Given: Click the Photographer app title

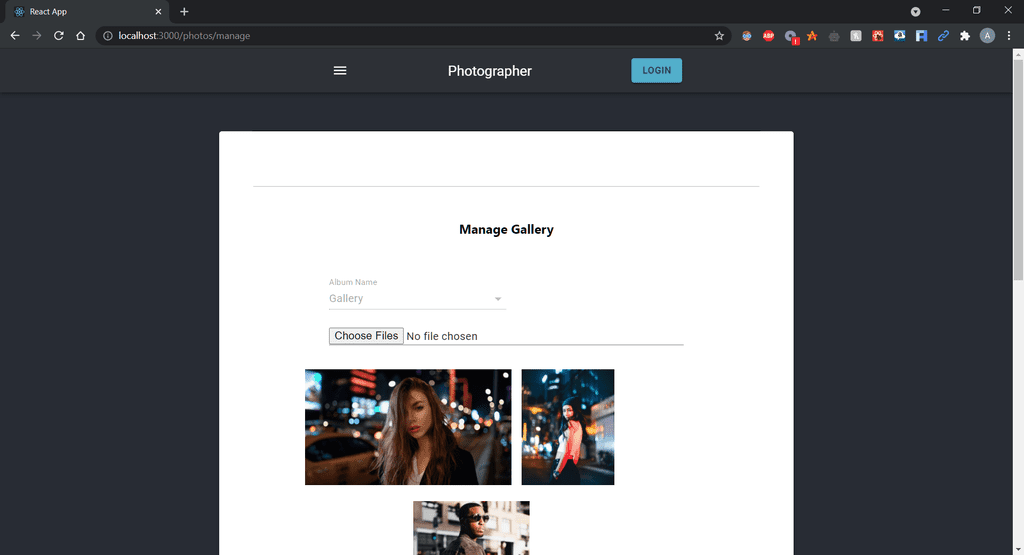Looking at the screenshot, I should pos(490,71).
